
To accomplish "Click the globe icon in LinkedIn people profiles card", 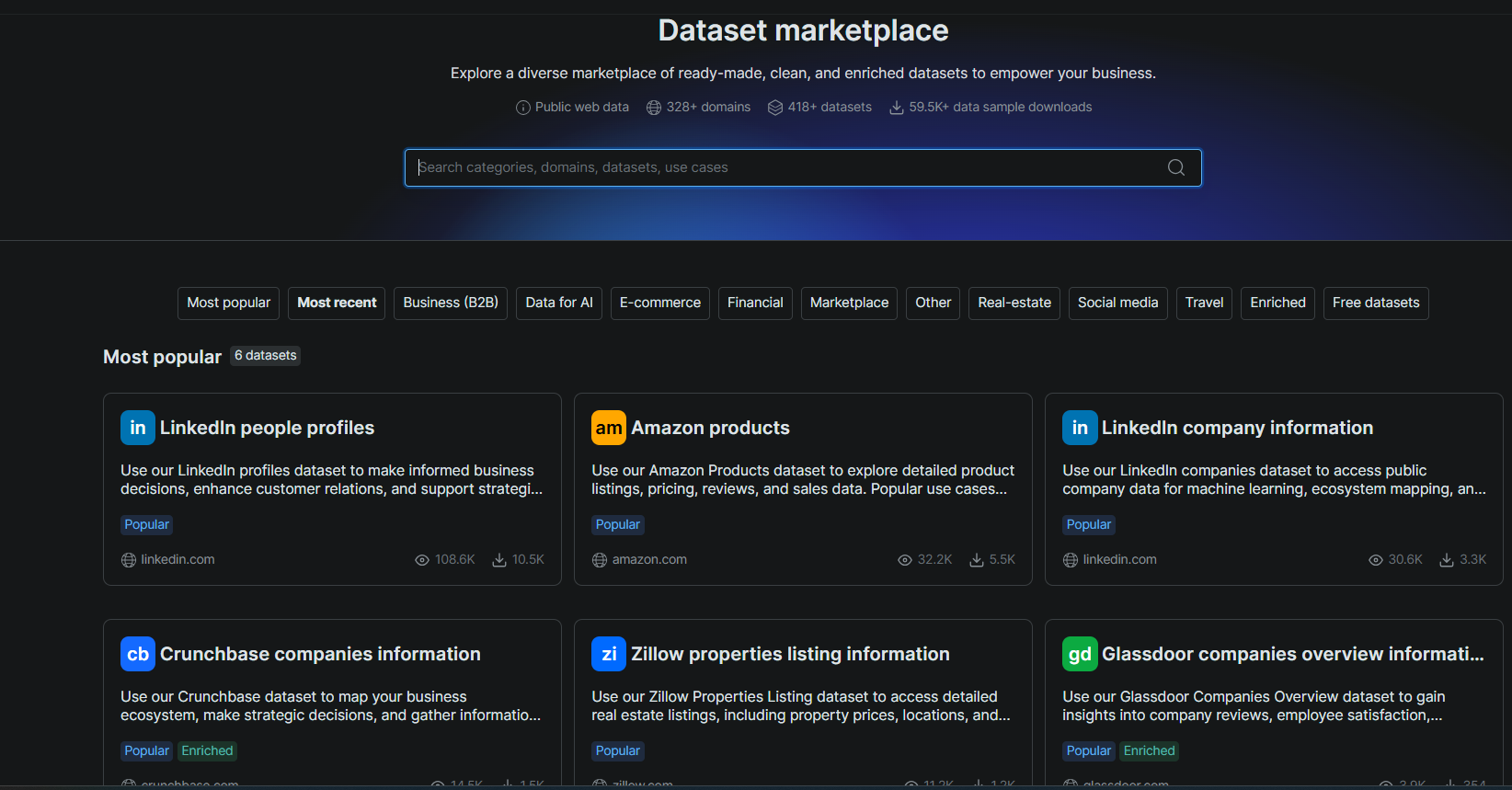I will 129,560.
